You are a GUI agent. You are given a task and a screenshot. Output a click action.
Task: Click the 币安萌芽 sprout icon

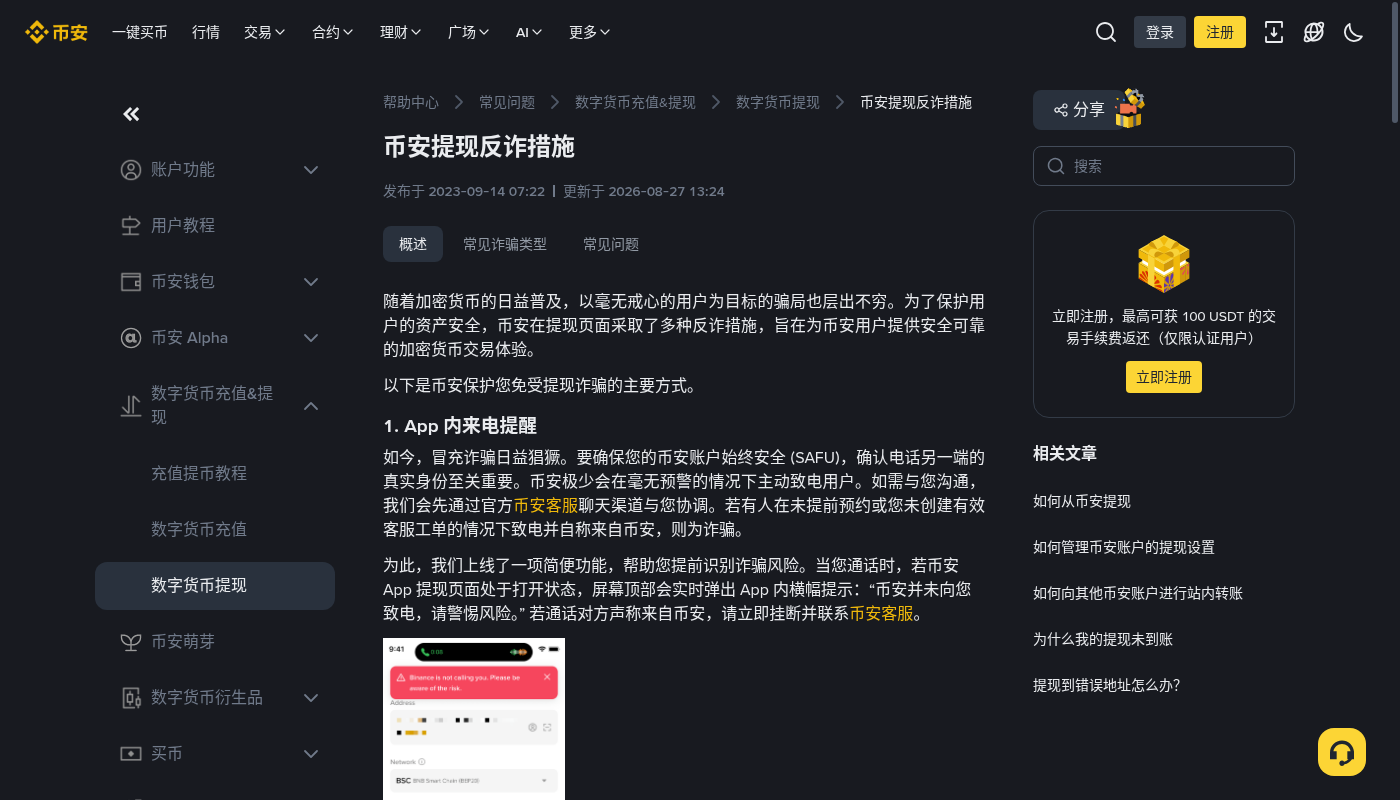click(x=131, y=642)
